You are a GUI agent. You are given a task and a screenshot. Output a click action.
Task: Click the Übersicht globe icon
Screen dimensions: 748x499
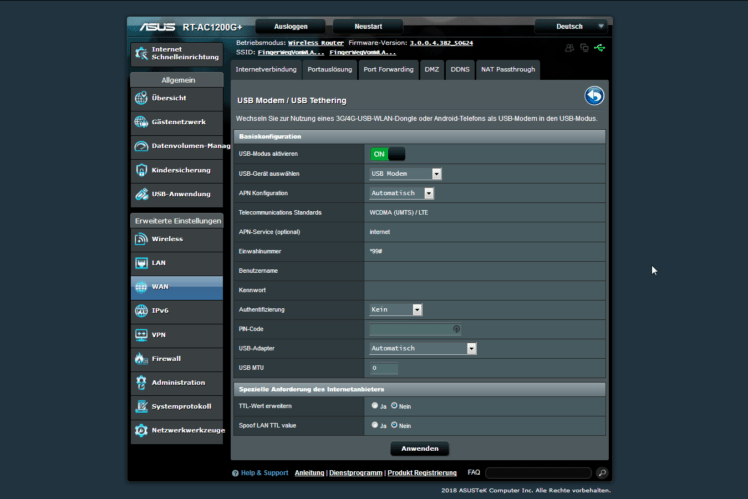[141, 98]
